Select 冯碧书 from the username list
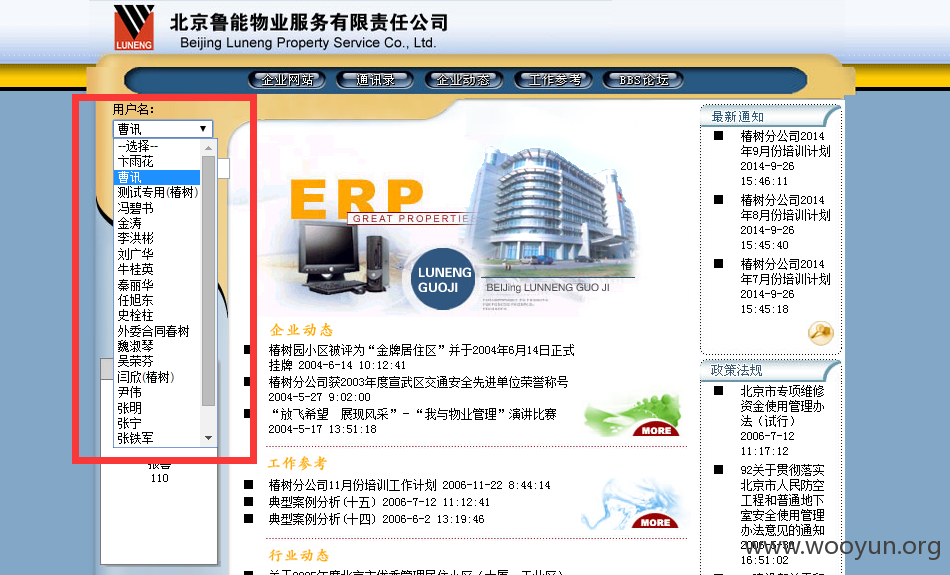Image resolution: width=950 pixels, height=575 pixels. (x=157, y=208)
